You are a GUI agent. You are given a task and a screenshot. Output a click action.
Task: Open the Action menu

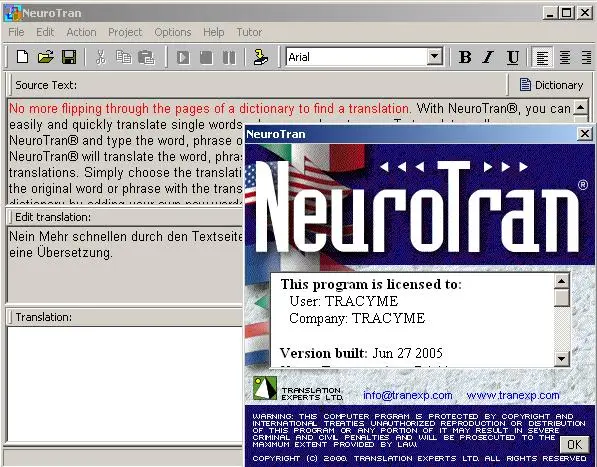point(81,32)
